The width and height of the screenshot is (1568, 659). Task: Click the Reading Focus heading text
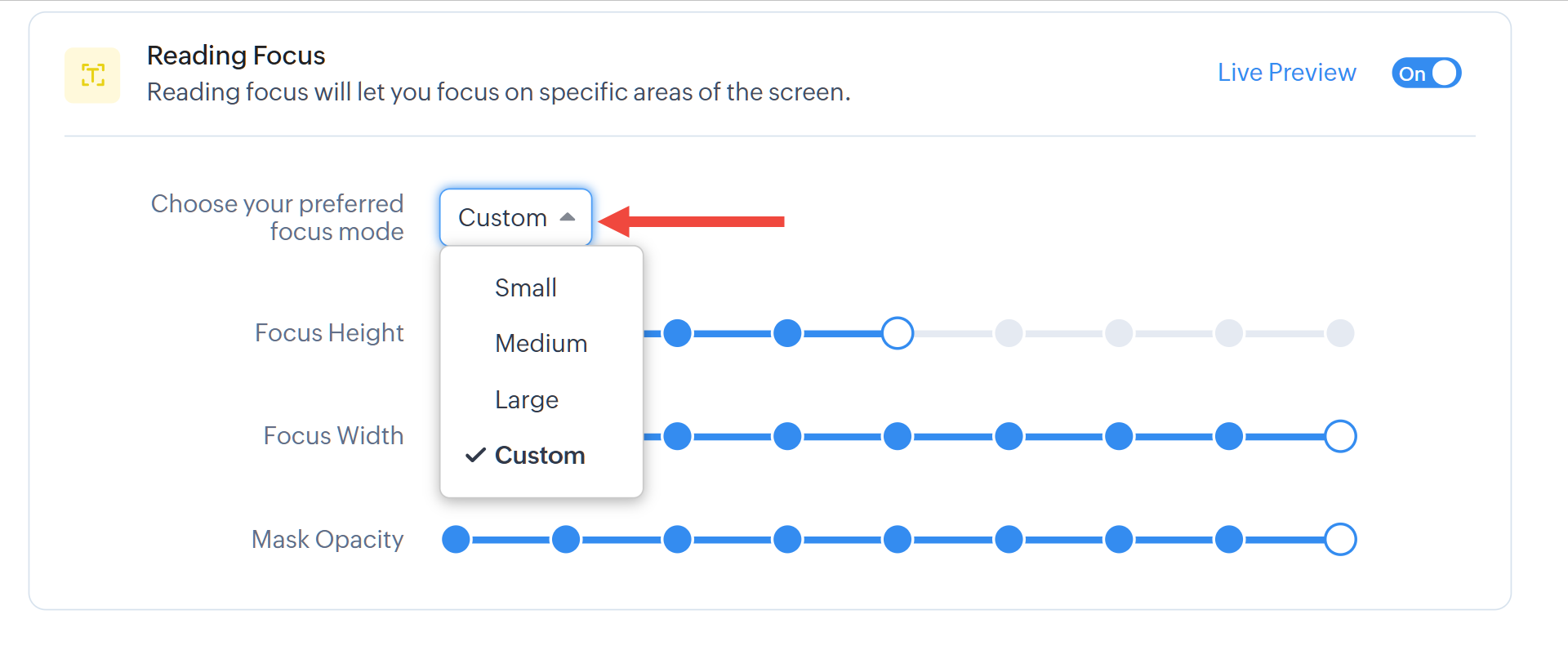coord(236,56)
